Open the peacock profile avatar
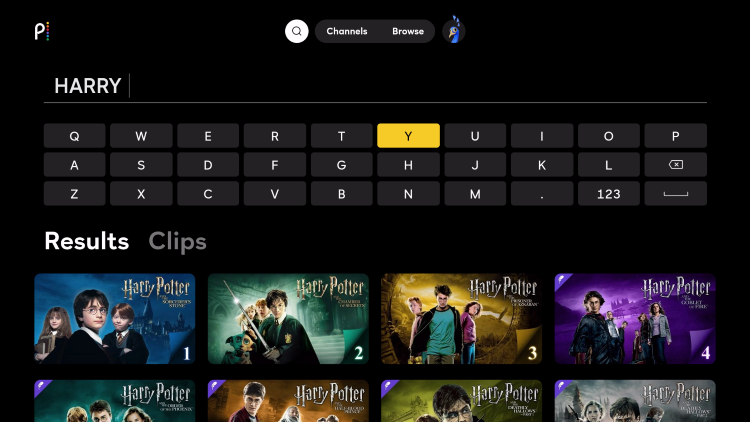The width and height of the screenshot is (750, 422). coord(453,31)
